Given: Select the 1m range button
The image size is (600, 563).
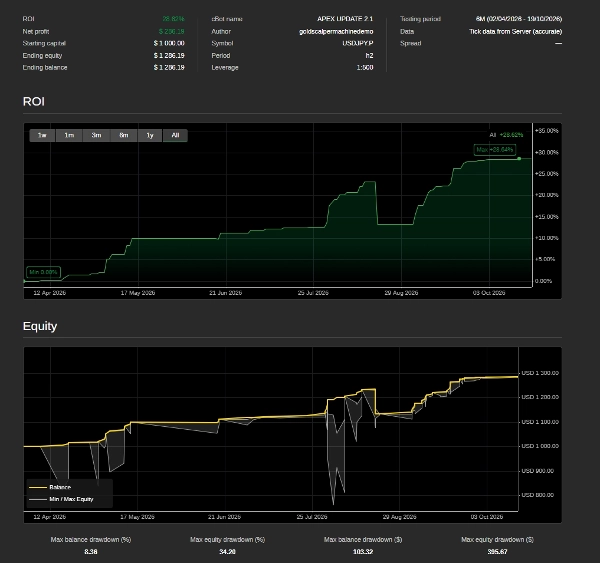Looking at the screenshot, I should coord(69,135).
